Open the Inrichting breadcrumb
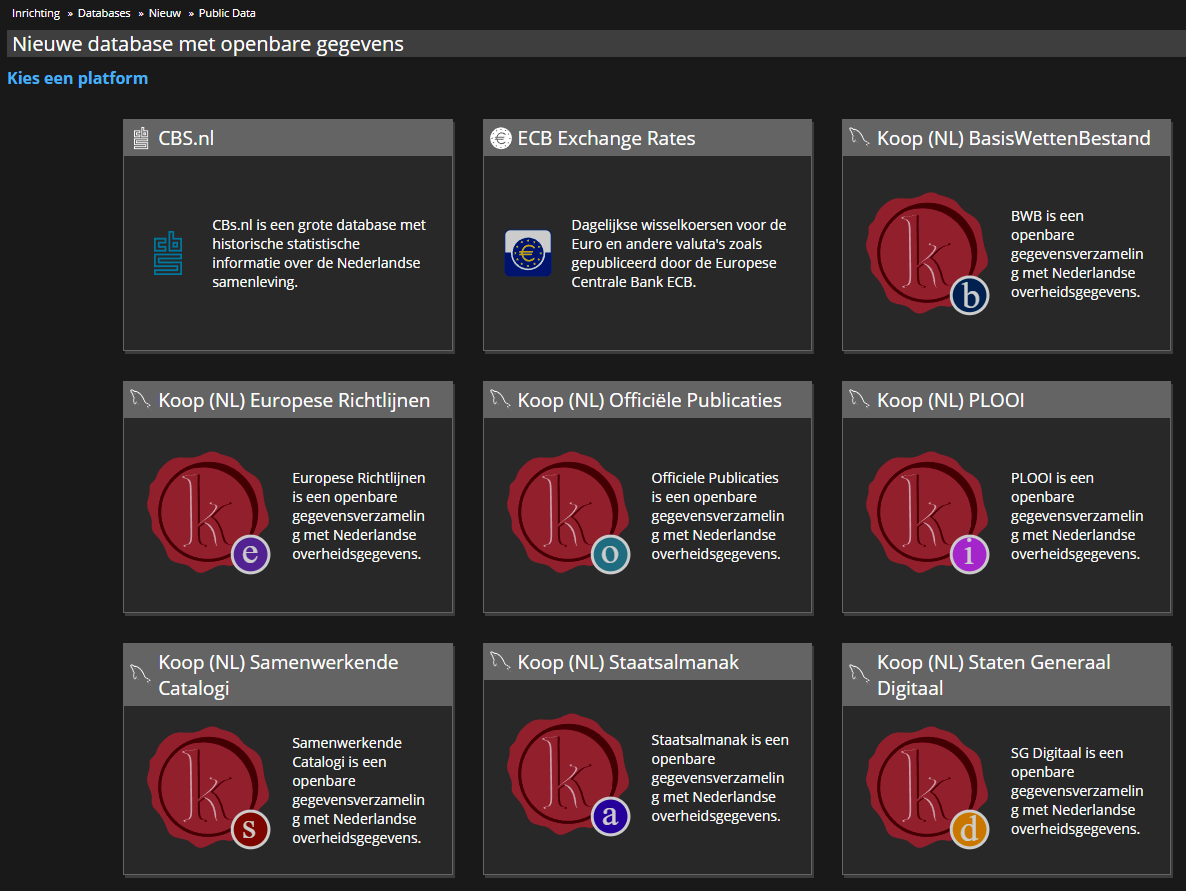 (36, 13)
